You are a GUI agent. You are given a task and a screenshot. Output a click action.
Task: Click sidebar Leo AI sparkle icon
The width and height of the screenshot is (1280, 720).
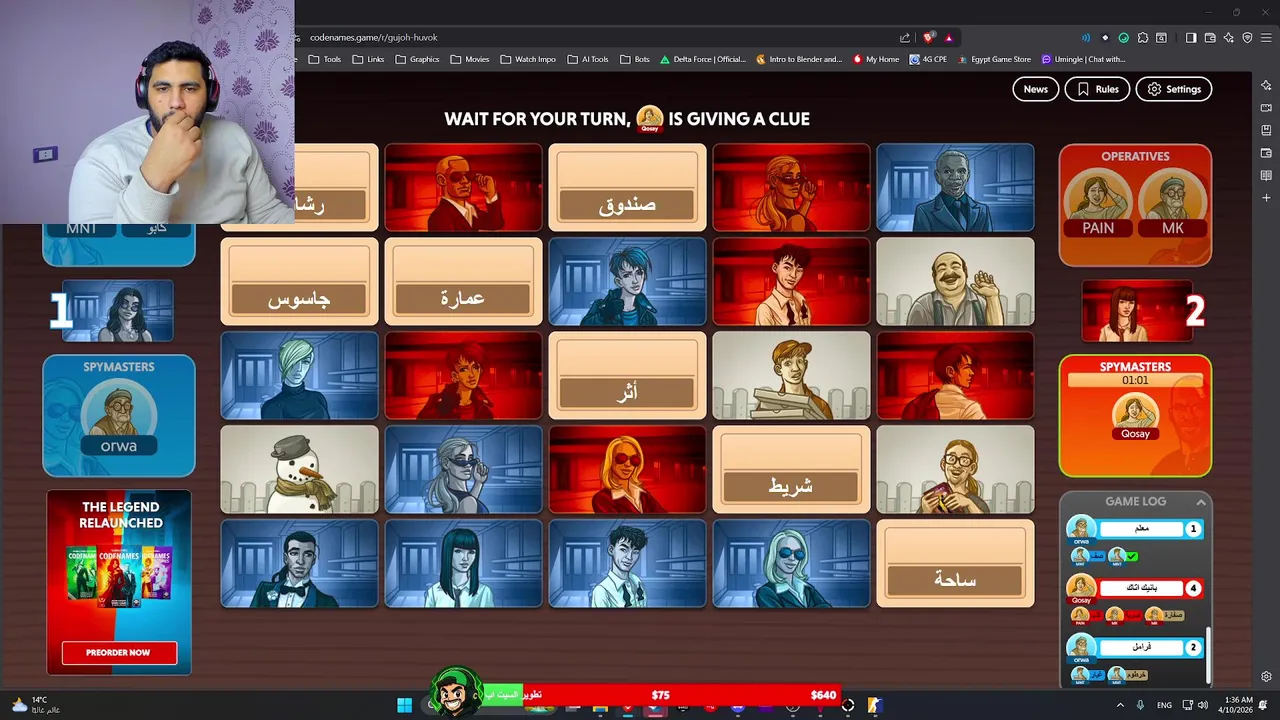(1266, 85)
